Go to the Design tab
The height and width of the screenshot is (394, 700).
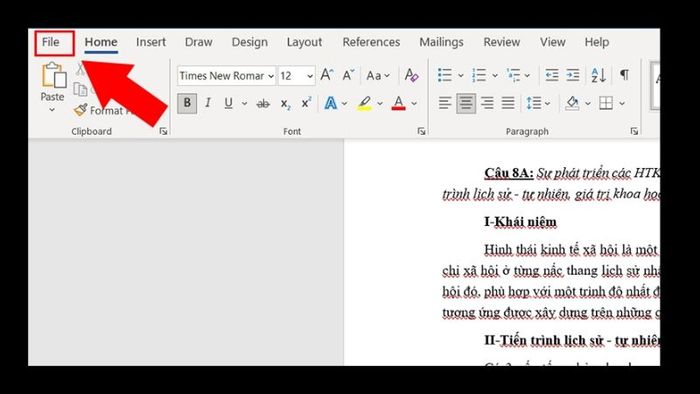250,42
